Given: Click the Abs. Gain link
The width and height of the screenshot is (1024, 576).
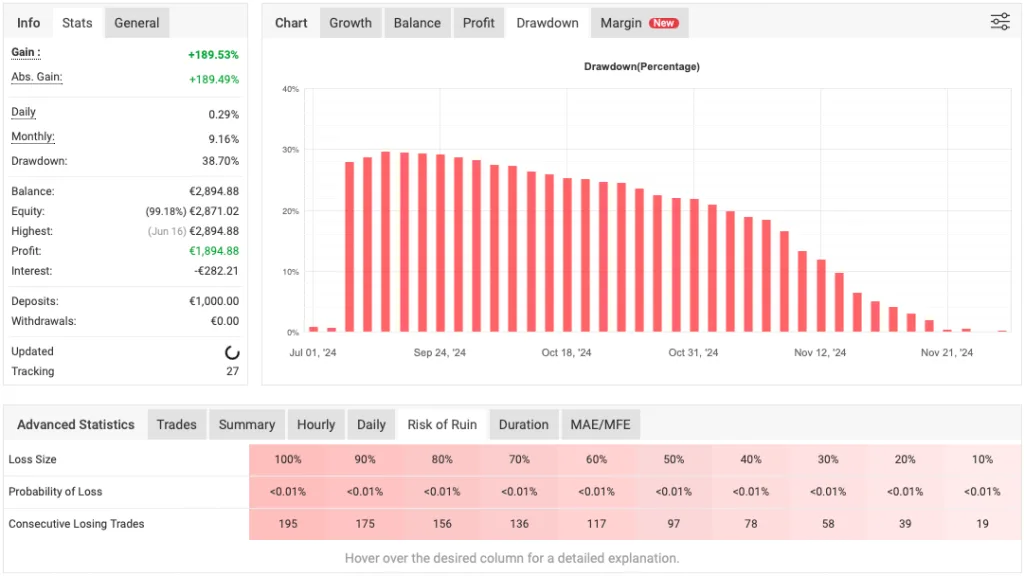Looking at the screenshot, I should click(36, 77).
